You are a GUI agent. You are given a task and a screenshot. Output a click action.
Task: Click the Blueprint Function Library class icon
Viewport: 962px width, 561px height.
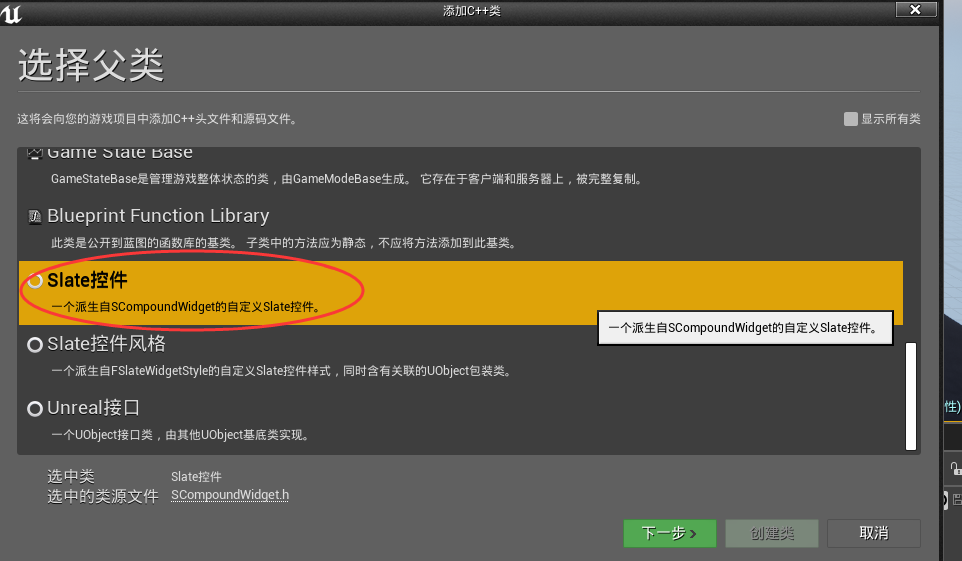(35, 217)
